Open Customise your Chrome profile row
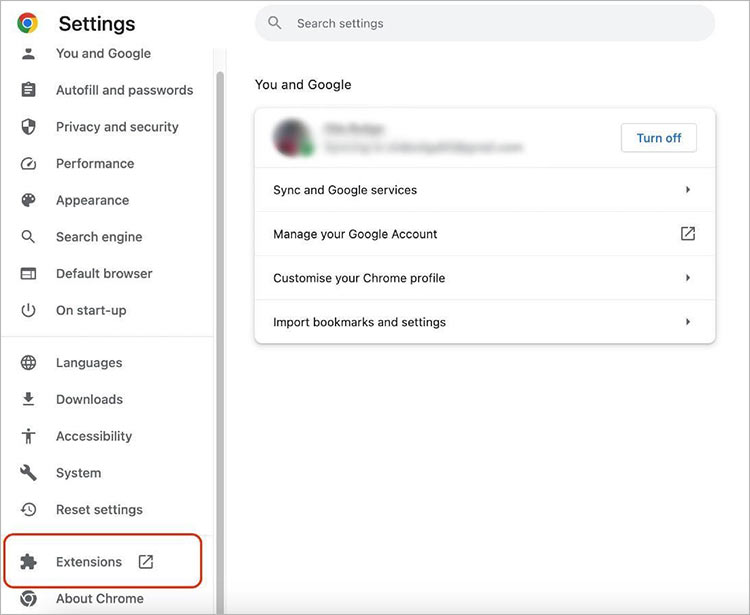The width and height of the screenshot is (750, 615). (x=485, y=278)
